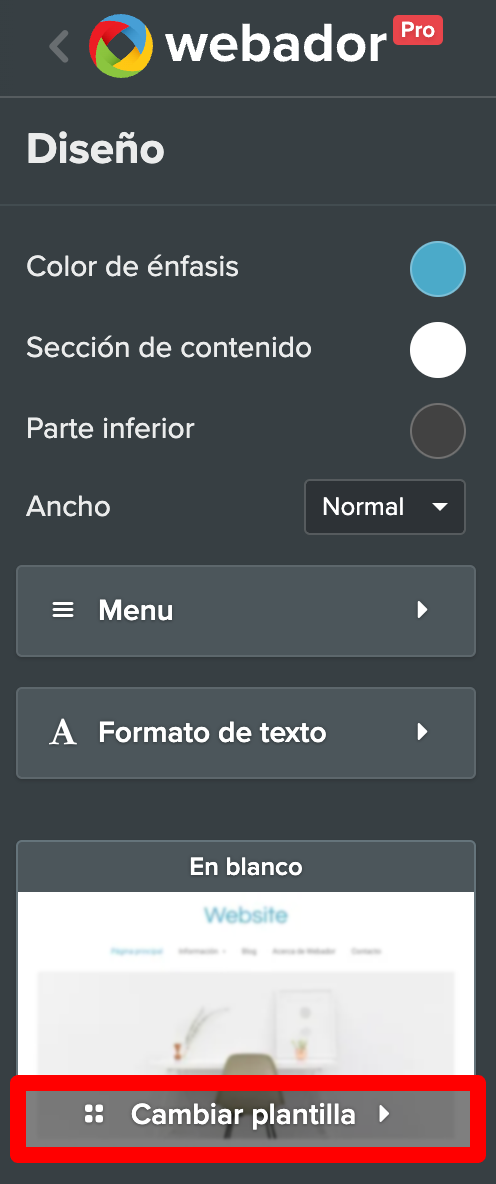Click the letter A text format icon

[x=63, y=732]
